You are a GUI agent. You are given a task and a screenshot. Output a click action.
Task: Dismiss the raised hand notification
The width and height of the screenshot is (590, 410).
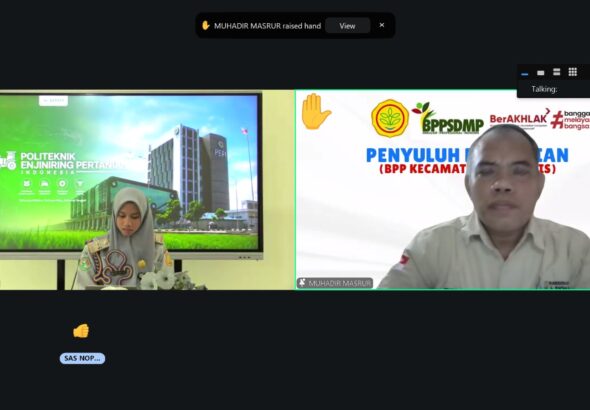(x=382, y=25)
